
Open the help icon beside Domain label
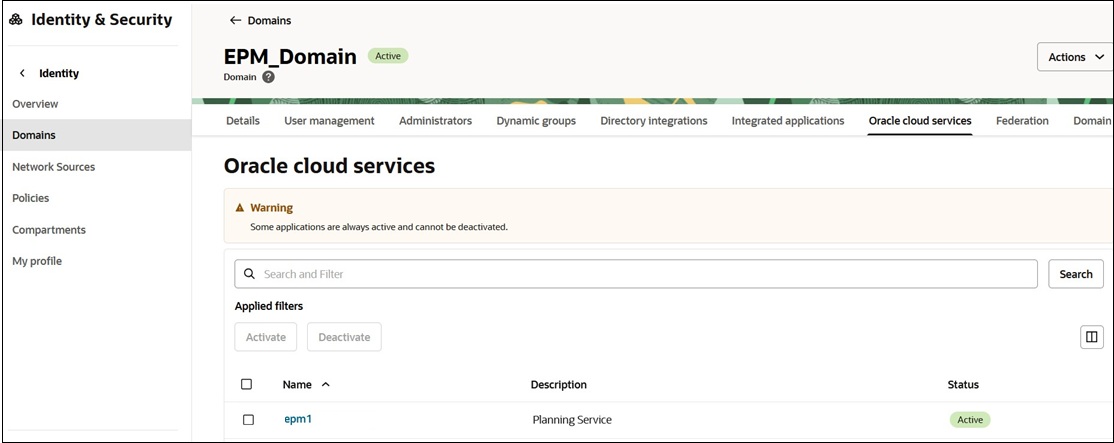pyautogui.click(x=268, y=77)
